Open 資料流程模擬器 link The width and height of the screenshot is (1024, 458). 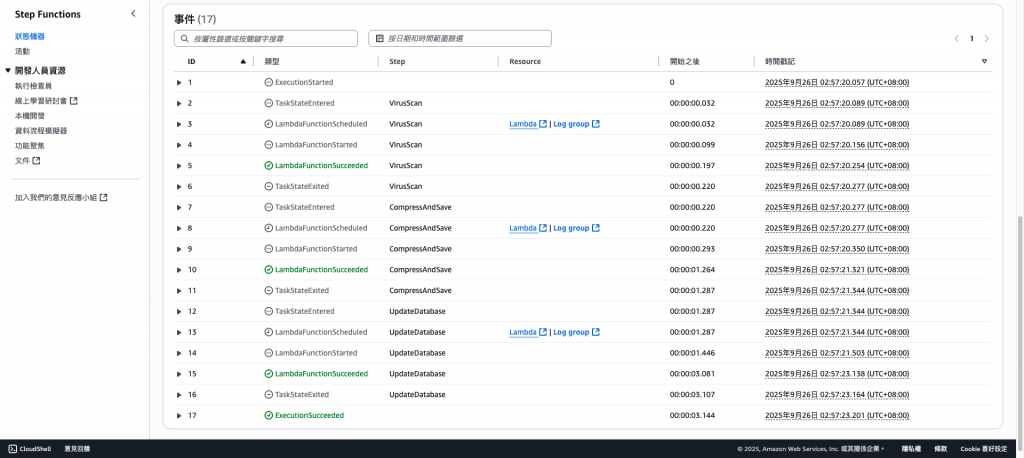pos(41,131)
